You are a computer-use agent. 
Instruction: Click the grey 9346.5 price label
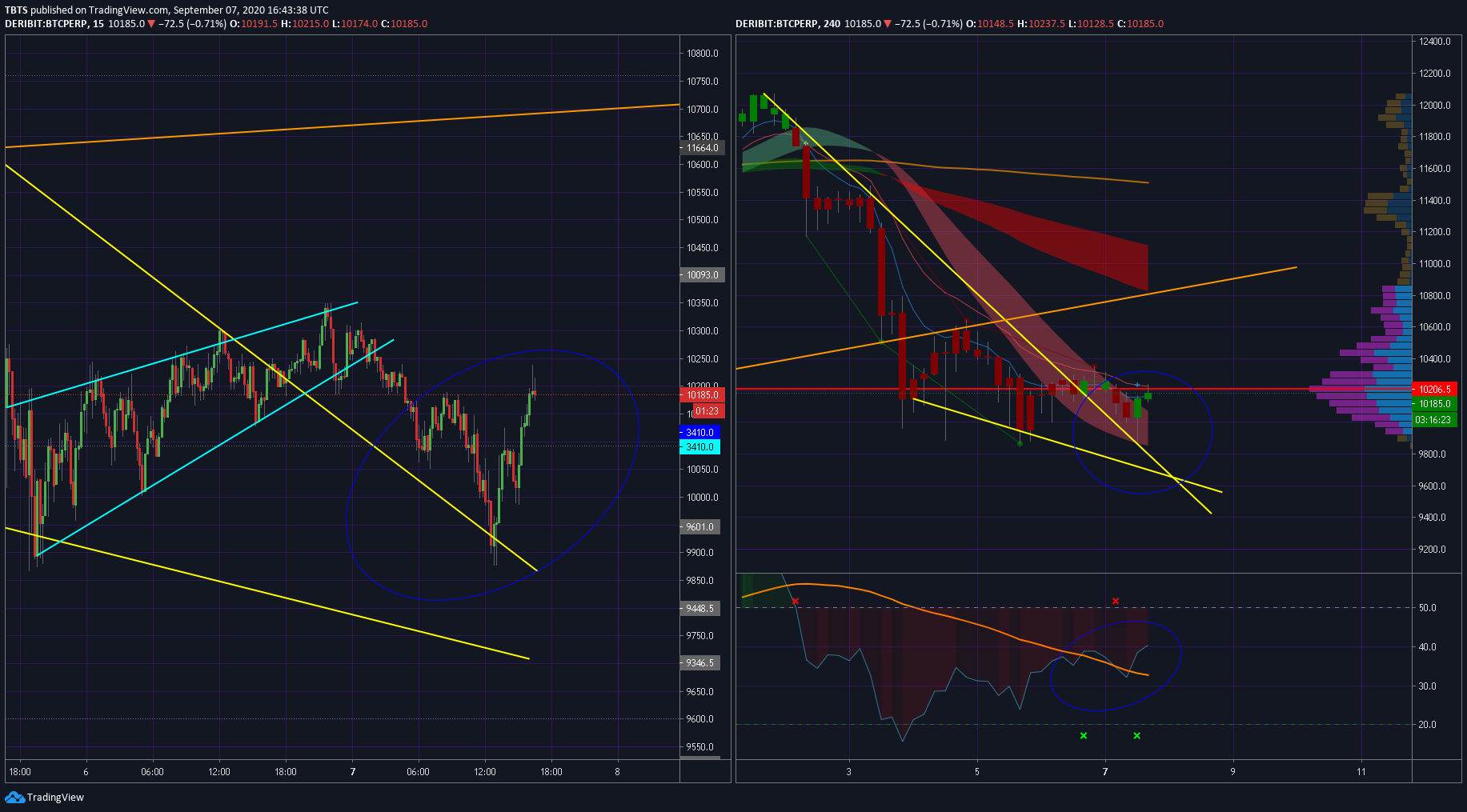700,663
